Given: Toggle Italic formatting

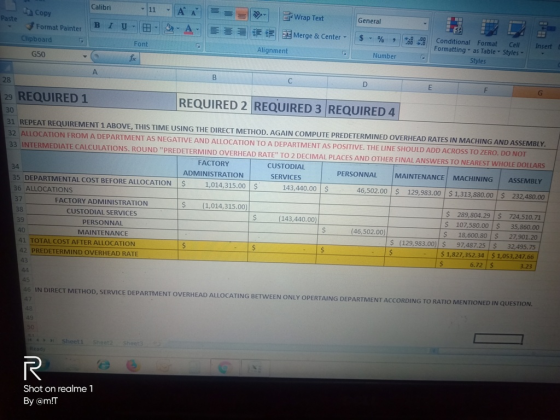Looking at the screenshot, I should (x=110, y=26).
